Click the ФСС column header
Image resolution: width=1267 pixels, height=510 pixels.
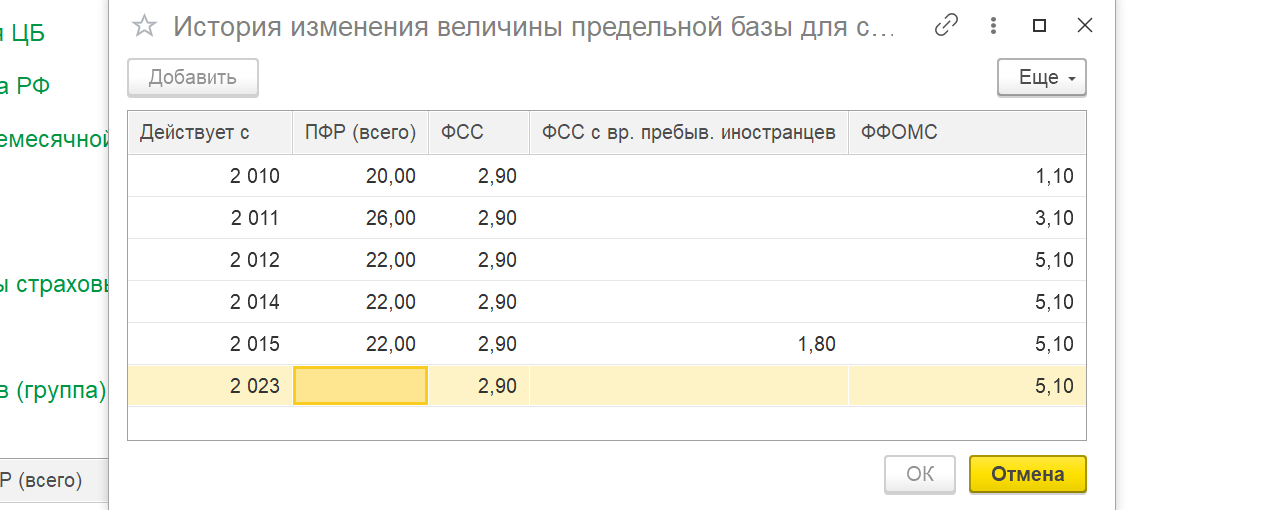tap(479, 132)
